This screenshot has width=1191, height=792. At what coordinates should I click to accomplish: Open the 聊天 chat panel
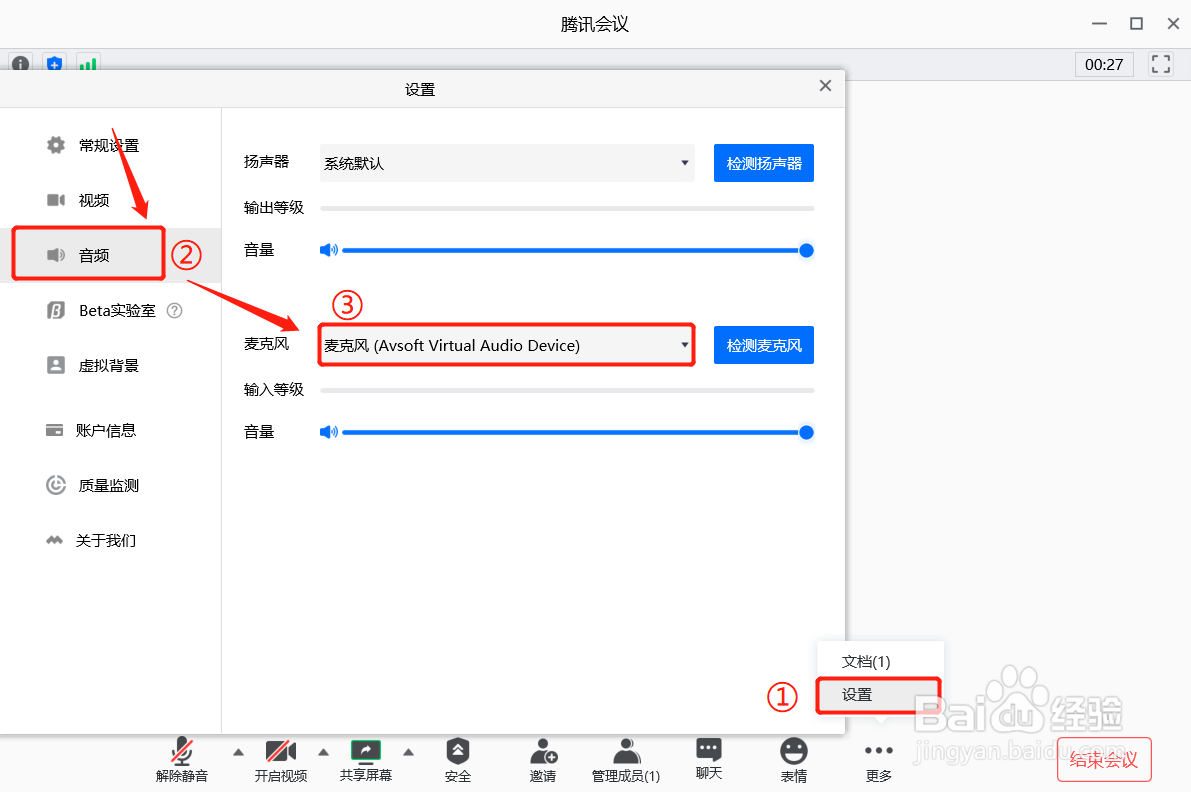[x=709, y=757]
